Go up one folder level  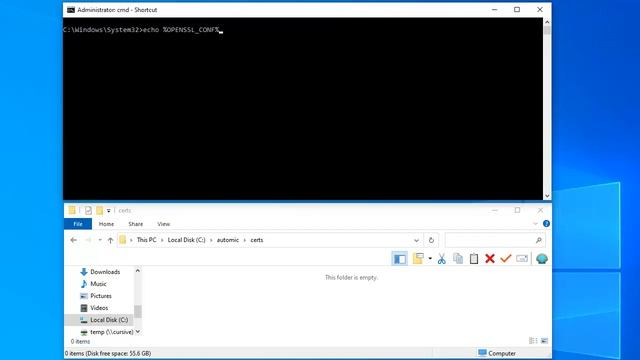(x=110, y=240)
